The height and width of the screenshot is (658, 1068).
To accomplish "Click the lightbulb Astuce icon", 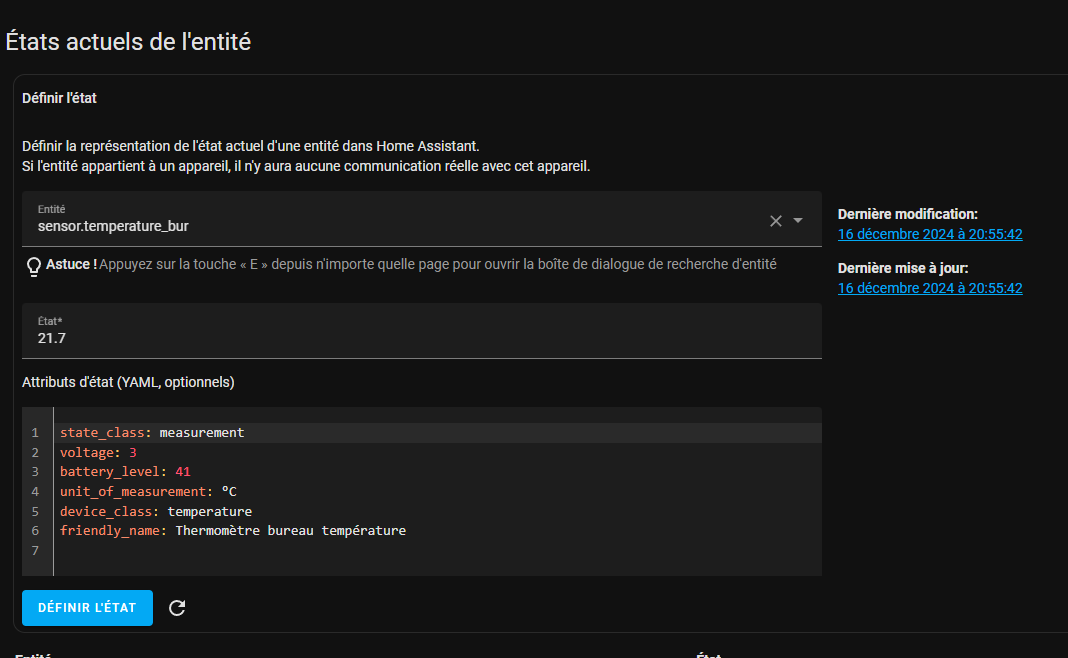I will [33, 266].
